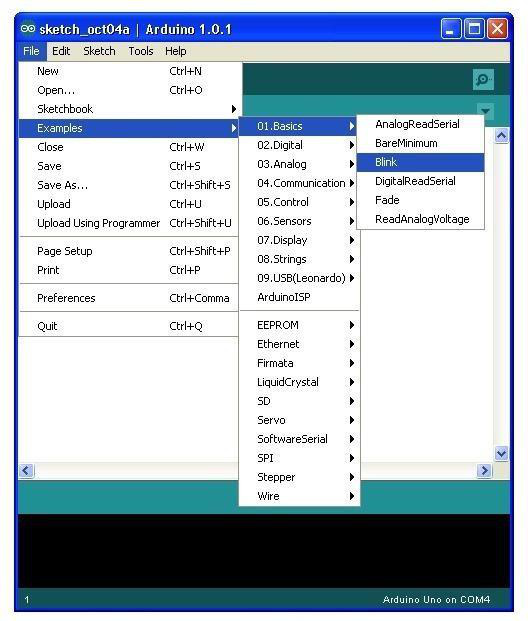Open the Sketch menu

pyautogui.click(x=99, y=51)
